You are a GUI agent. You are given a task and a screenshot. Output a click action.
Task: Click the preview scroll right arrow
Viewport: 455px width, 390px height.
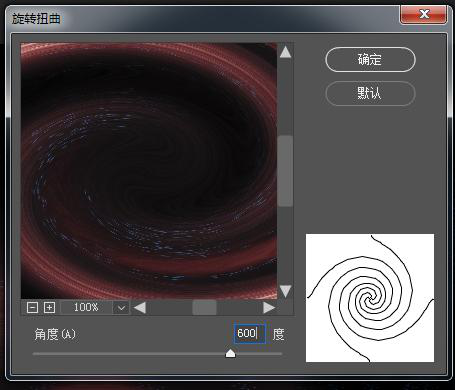[x=269, y=308]
